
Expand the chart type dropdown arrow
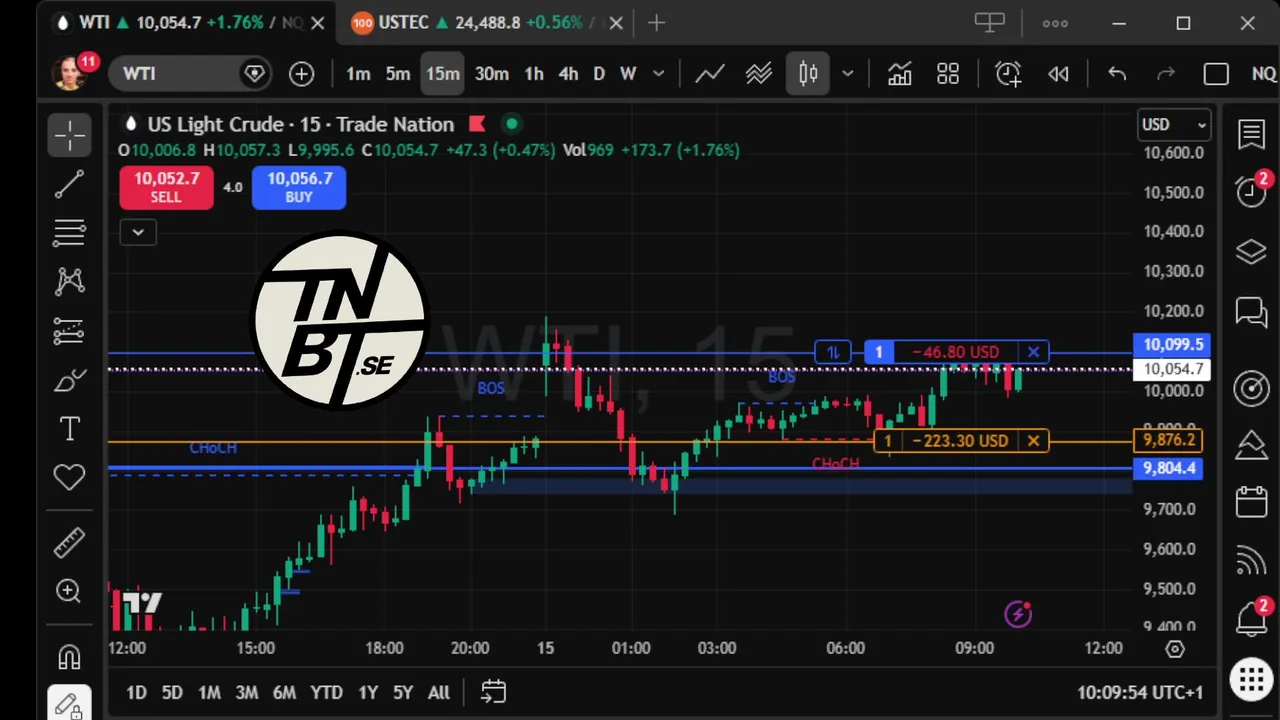[x=848, y=73]
